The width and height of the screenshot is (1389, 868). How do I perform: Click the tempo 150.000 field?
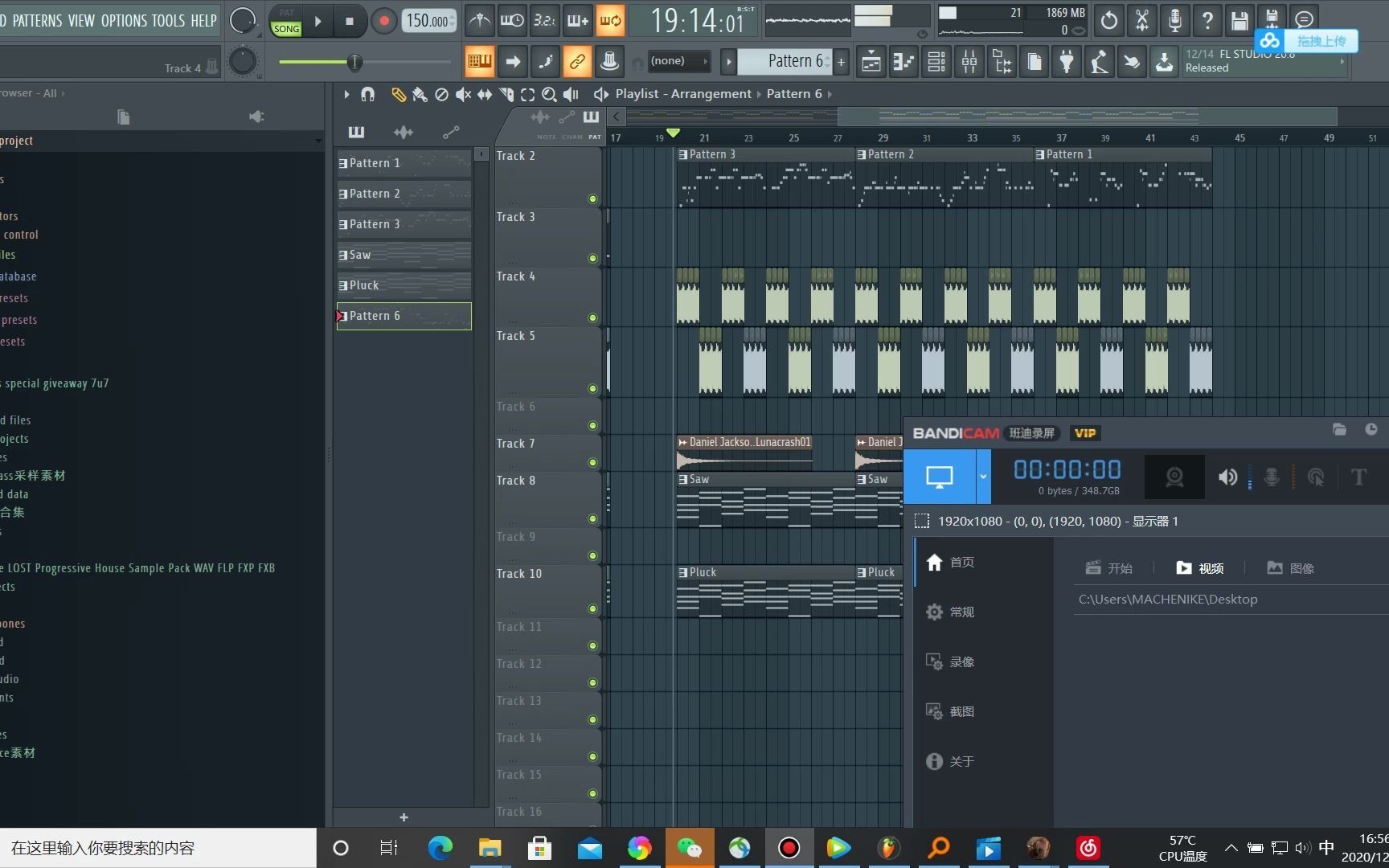point(428,21)
